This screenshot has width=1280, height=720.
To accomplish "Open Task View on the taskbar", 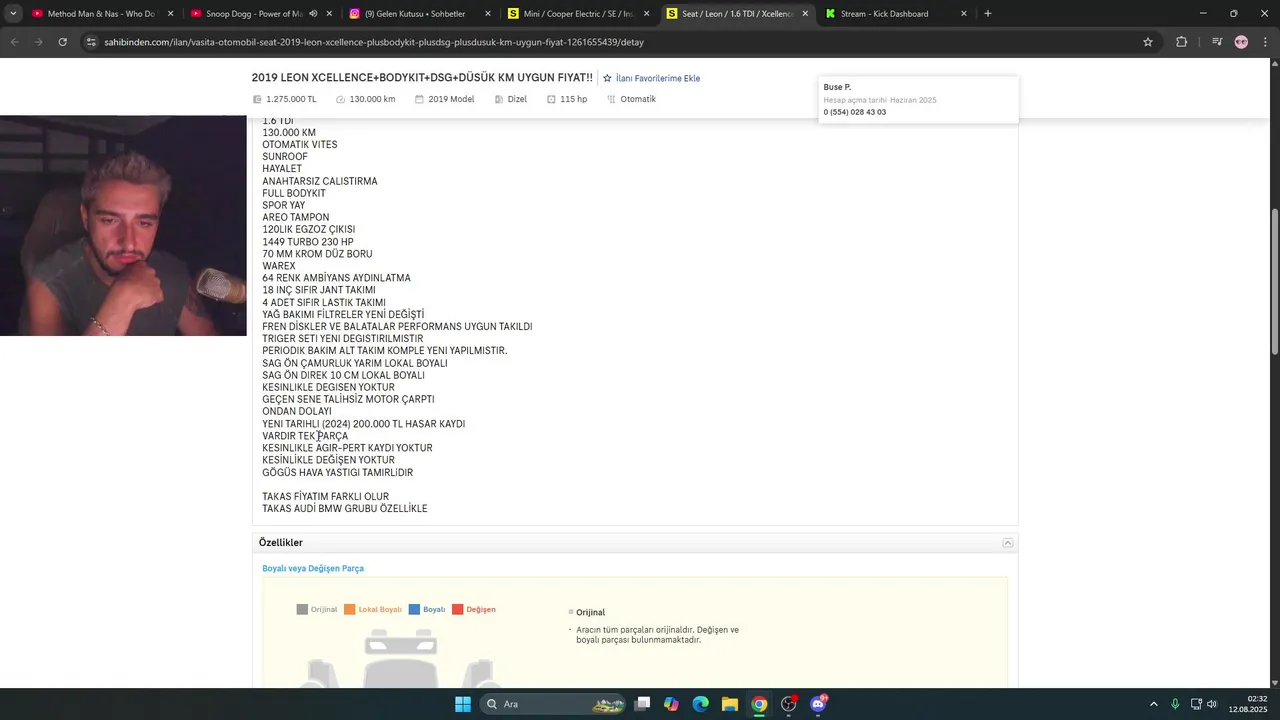I will [642, 704].
